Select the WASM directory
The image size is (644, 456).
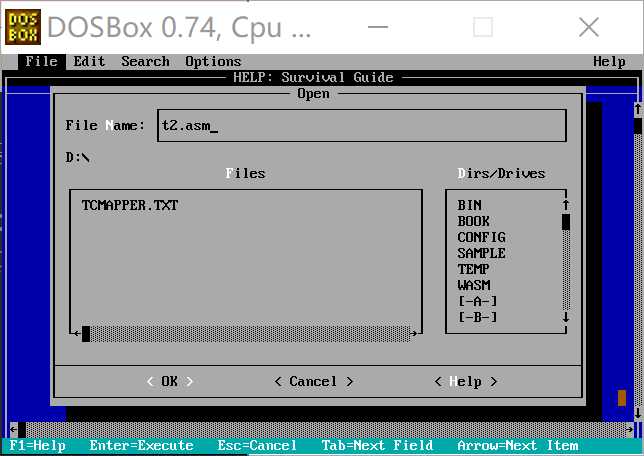point(474,285)
